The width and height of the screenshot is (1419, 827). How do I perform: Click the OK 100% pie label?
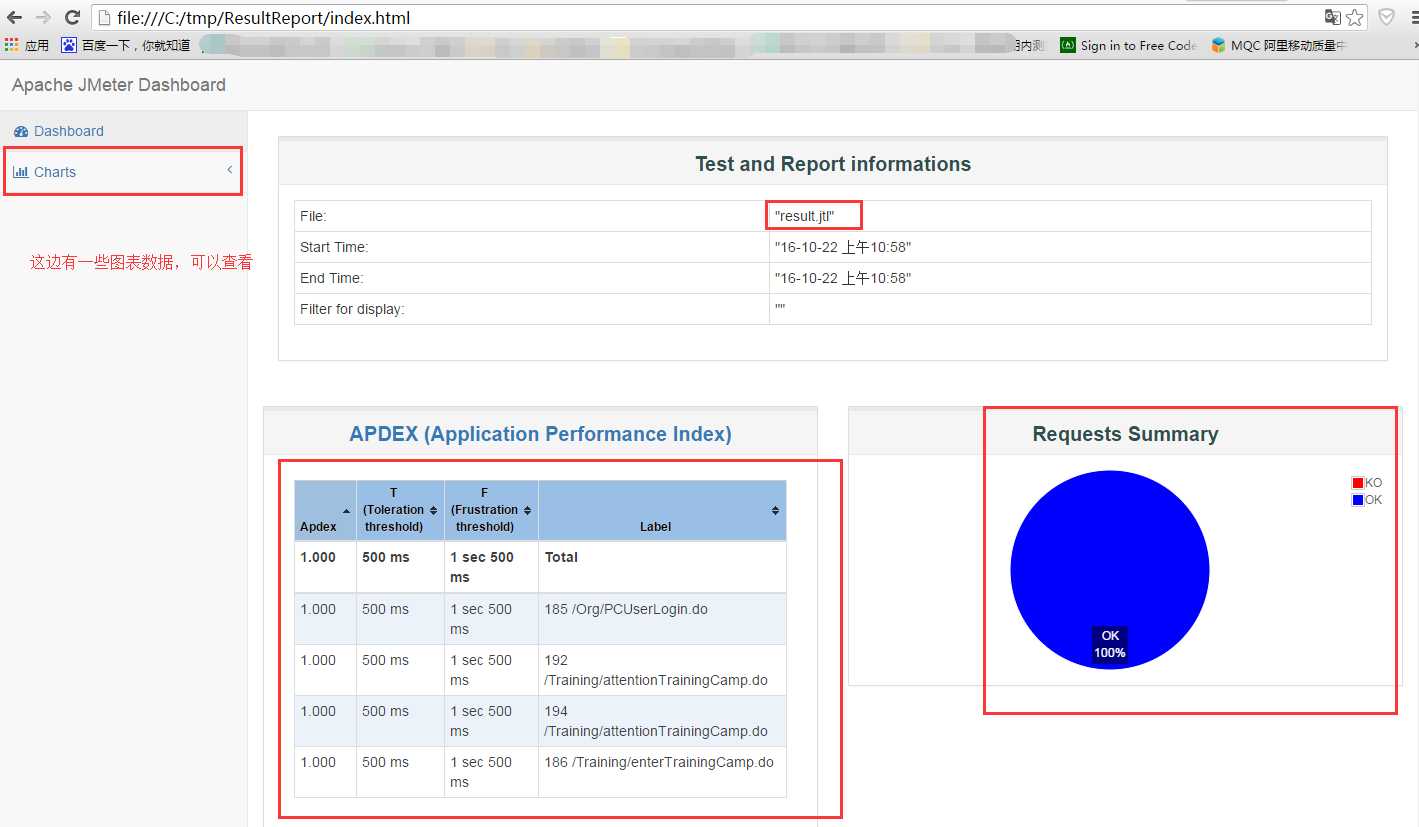click(1110, 644)
